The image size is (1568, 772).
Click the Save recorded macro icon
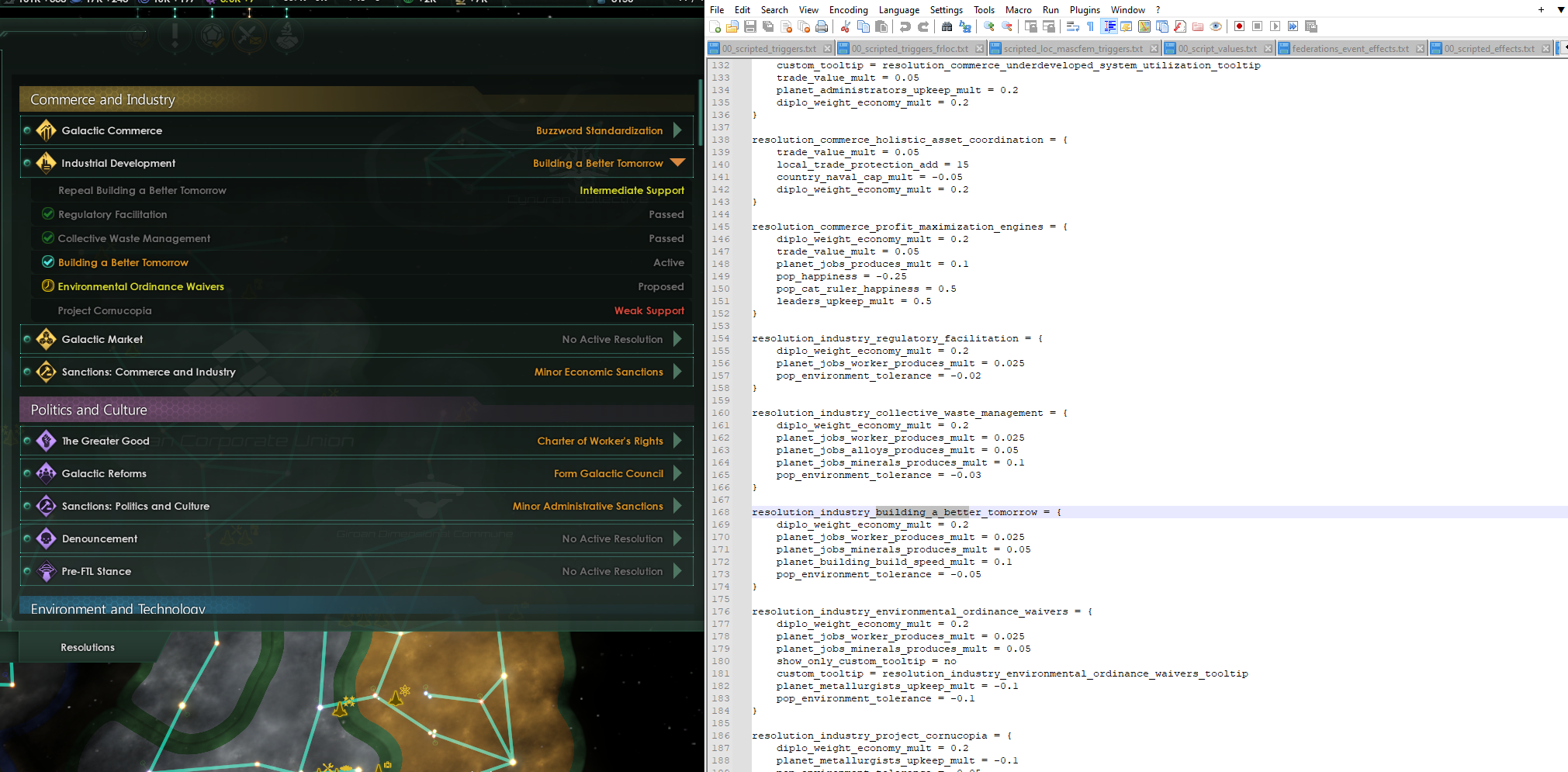click(1310, 26)
